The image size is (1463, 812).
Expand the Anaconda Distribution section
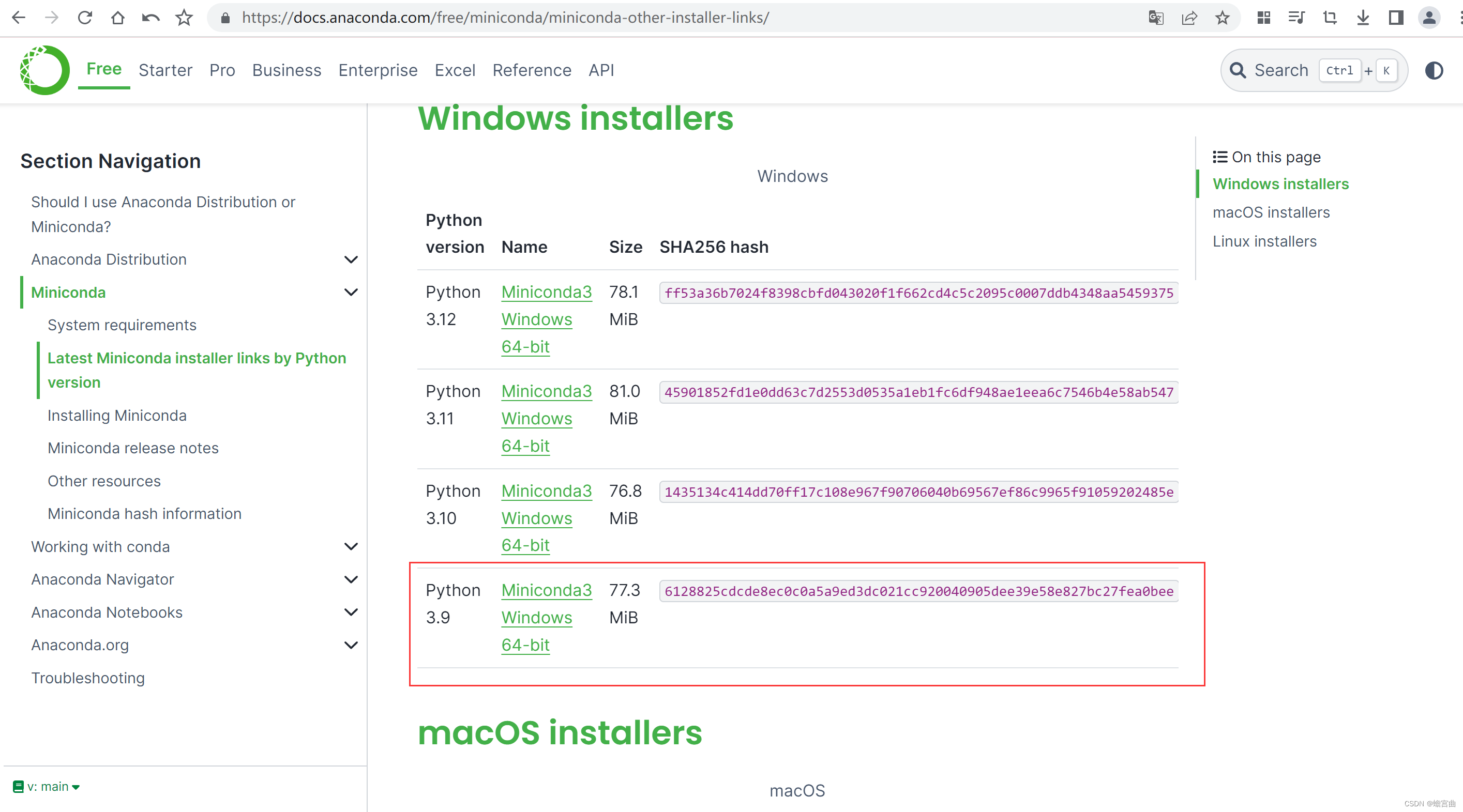351,259
